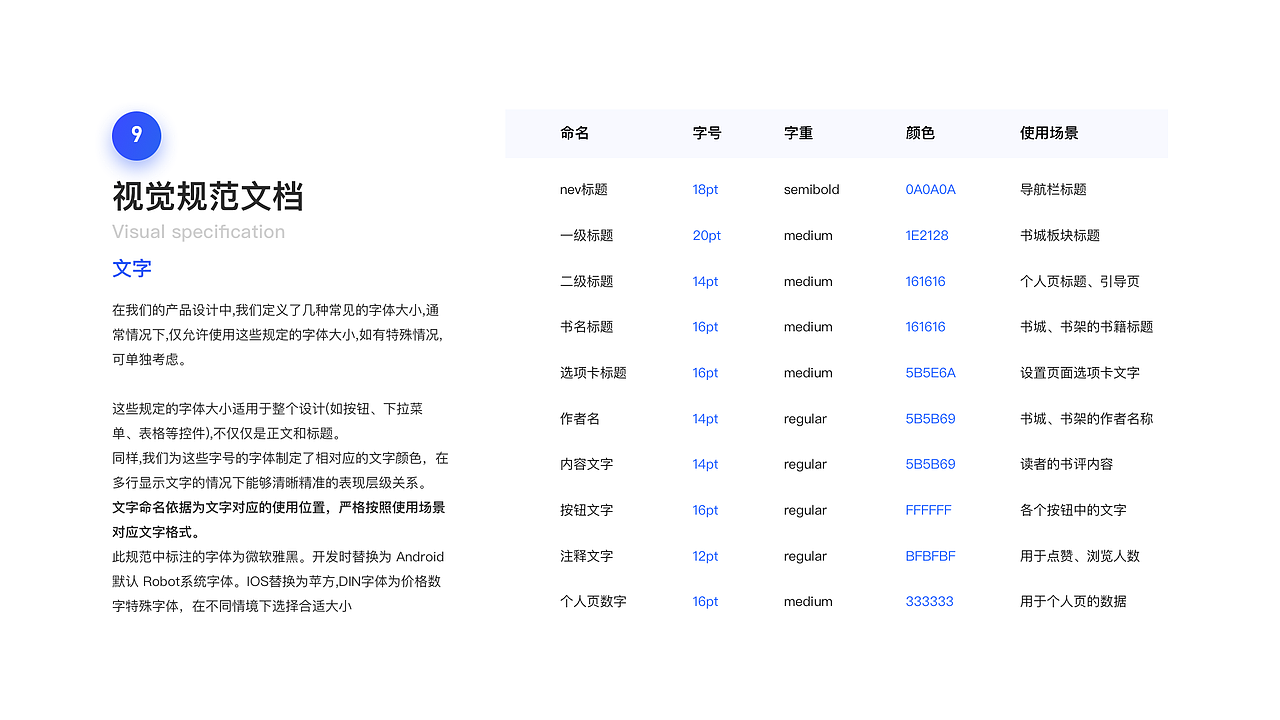The height and width of the screenshot is (720, 1280).
Task: Click the blue circular number 9 badge
Action: 136,136
